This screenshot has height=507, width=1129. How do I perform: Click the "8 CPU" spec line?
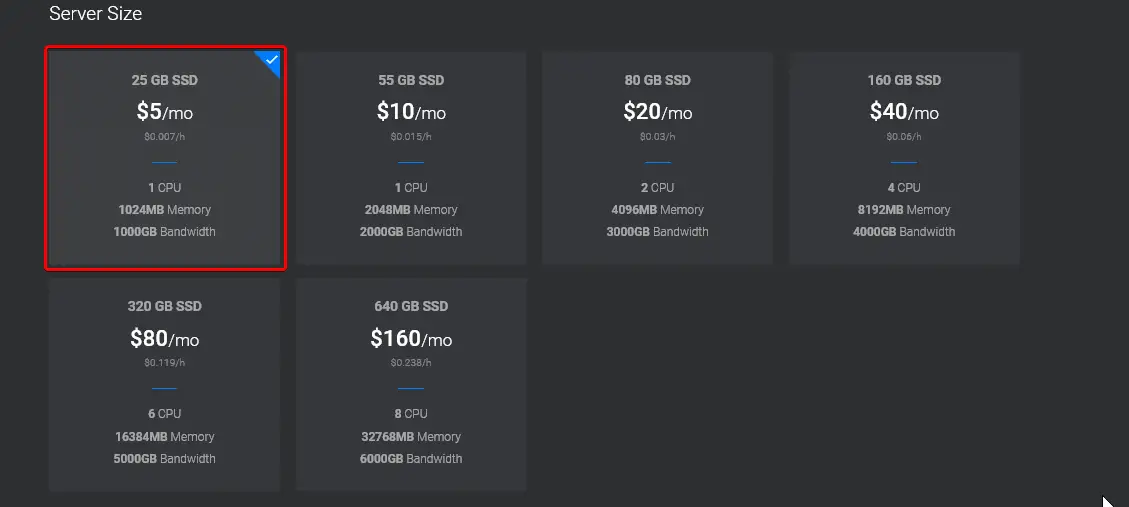click(411, 414)
